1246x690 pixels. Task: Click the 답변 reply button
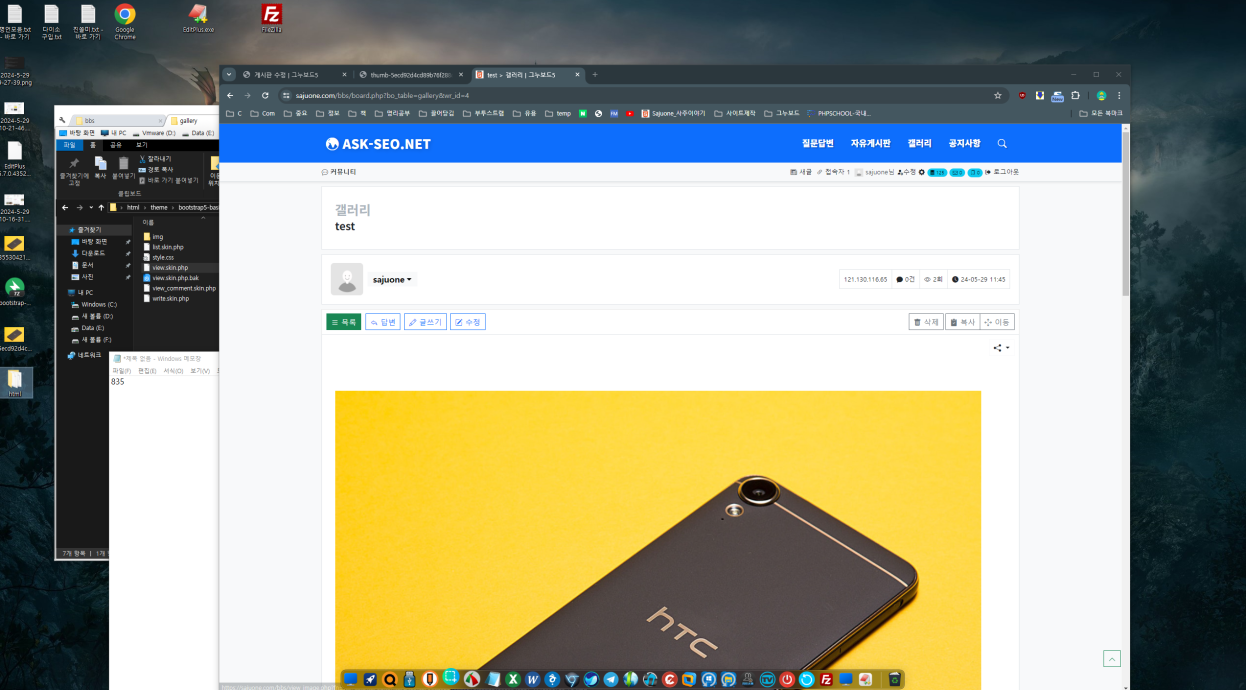383,322
